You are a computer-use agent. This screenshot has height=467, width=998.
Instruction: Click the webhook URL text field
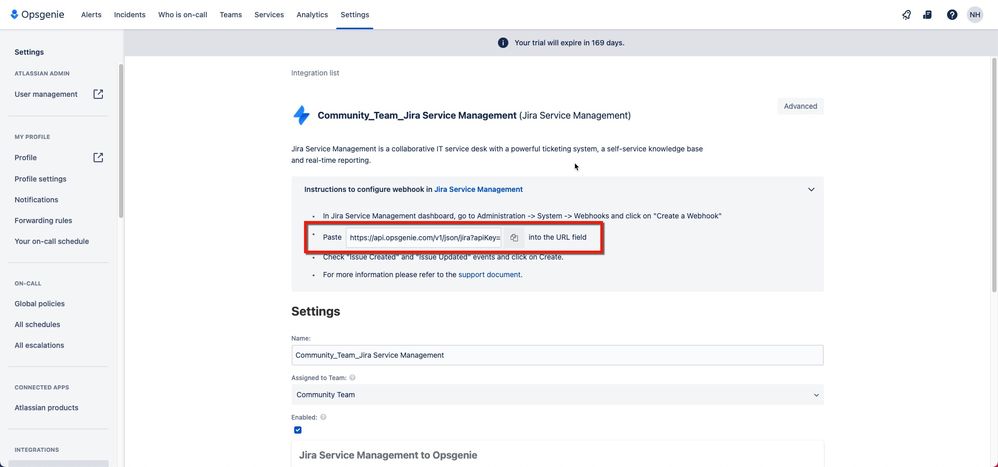point(425,237)
